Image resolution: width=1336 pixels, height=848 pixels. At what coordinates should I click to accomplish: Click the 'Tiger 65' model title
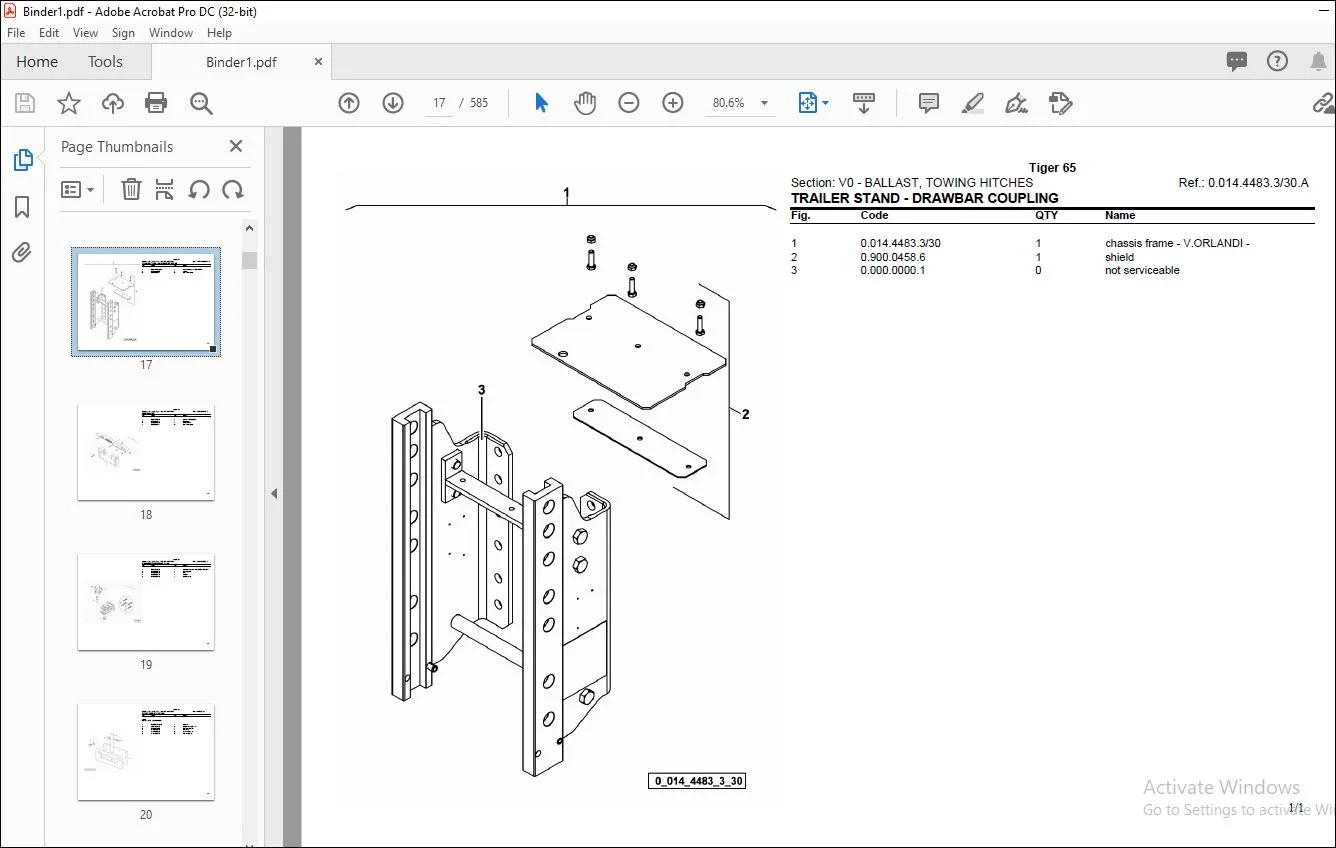pyautogui.click(x=1052, y=168)
